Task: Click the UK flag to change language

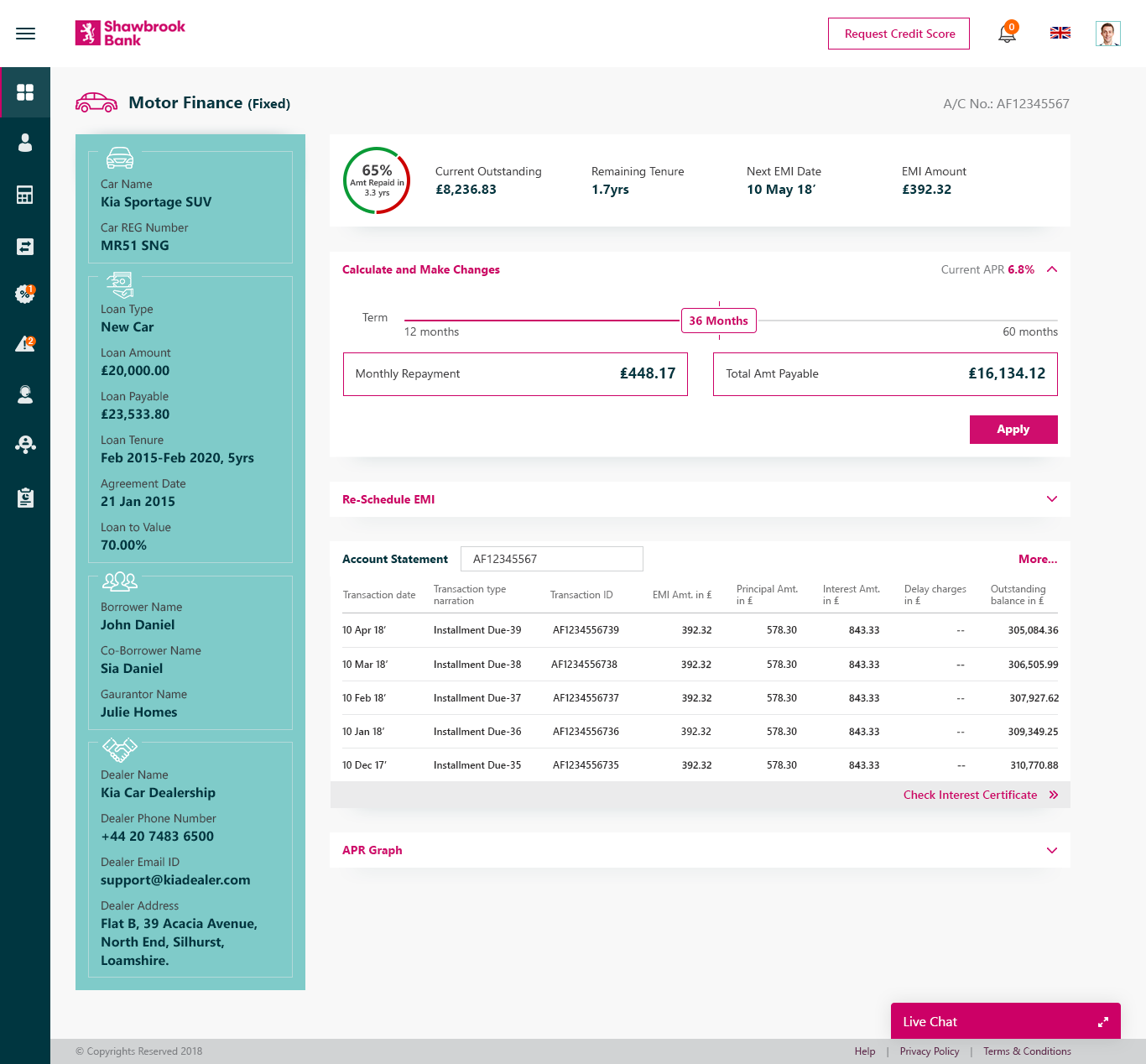Action: 1060,34
